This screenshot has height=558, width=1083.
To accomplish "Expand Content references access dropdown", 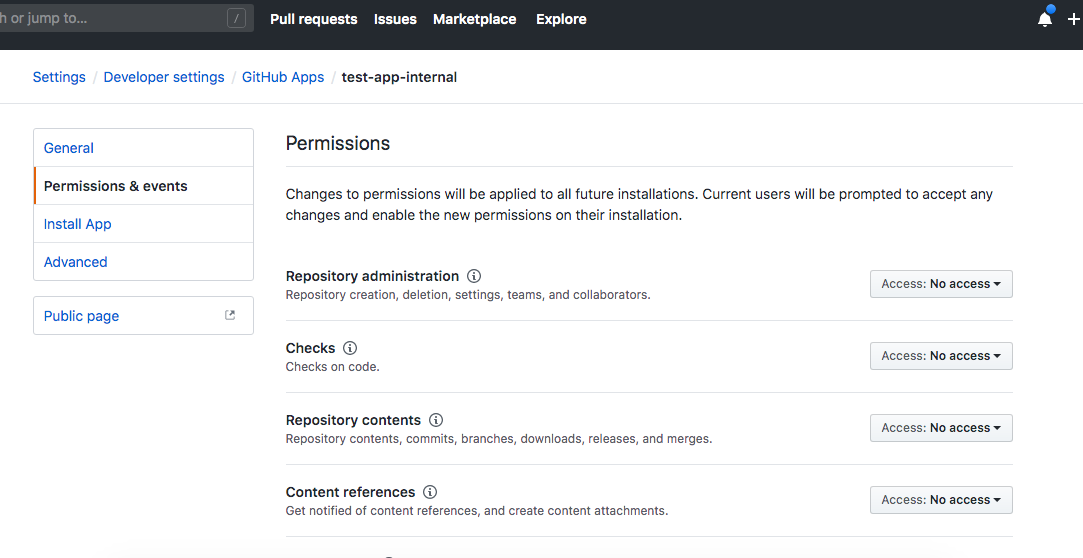I will tap(941, 500).
